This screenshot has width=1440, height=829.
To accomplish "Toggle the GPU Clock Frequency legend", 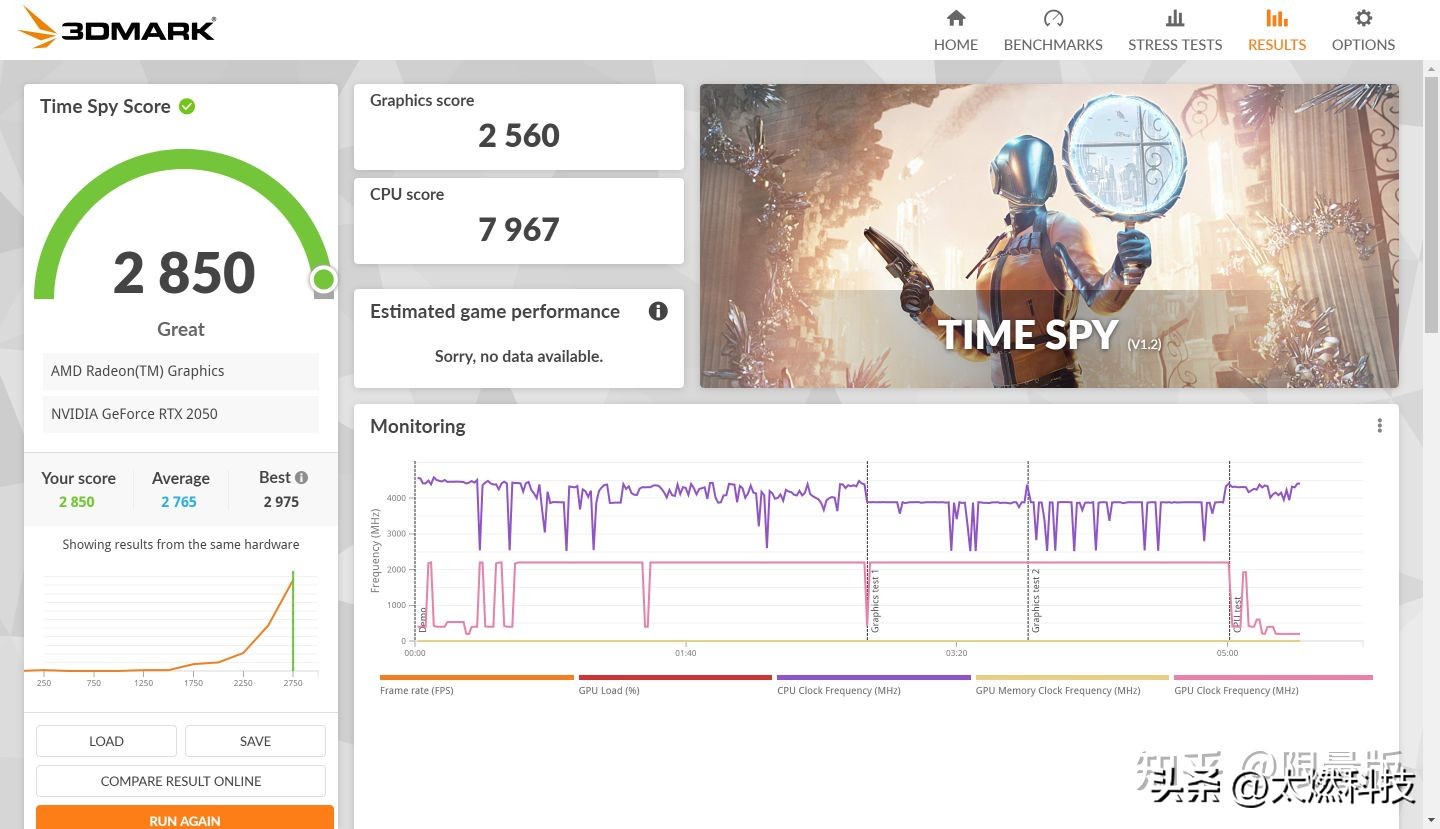I will point(1272,685).
